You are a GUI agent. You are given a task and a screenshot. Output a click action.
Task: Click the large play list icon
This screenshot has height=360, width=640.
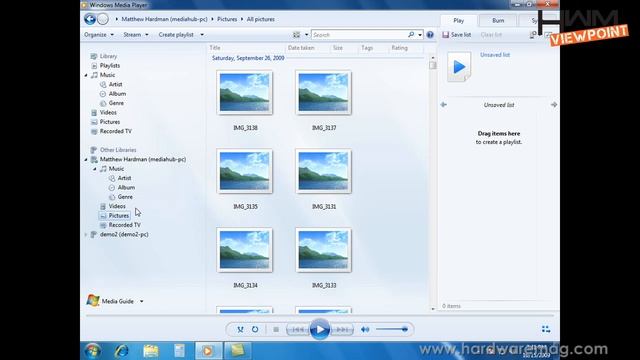point(459,67)
